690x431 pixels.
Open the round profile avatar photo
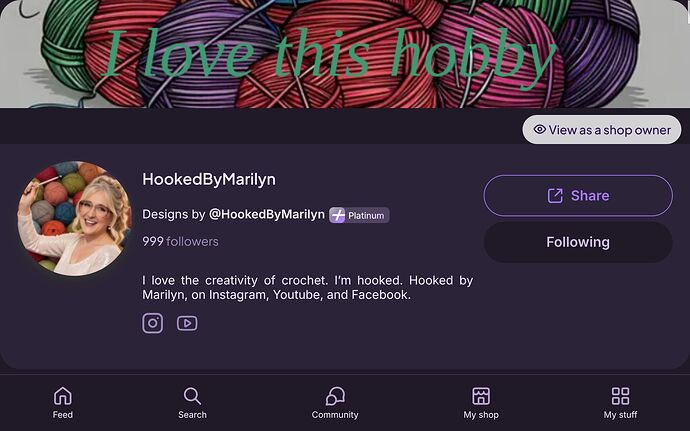click(74, 217)
